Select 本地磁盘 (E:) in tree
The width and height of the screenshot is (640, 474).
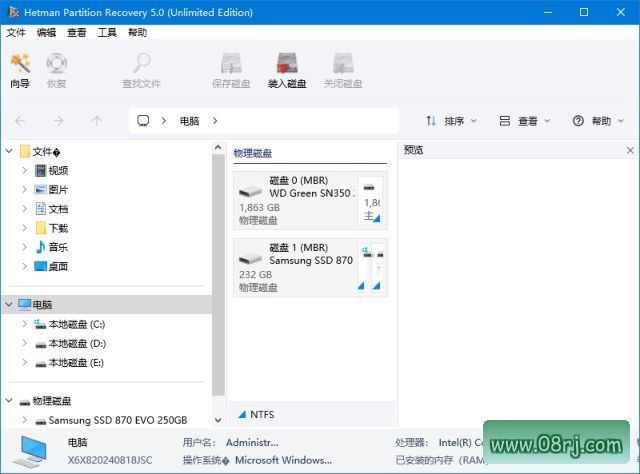(69, 363)
